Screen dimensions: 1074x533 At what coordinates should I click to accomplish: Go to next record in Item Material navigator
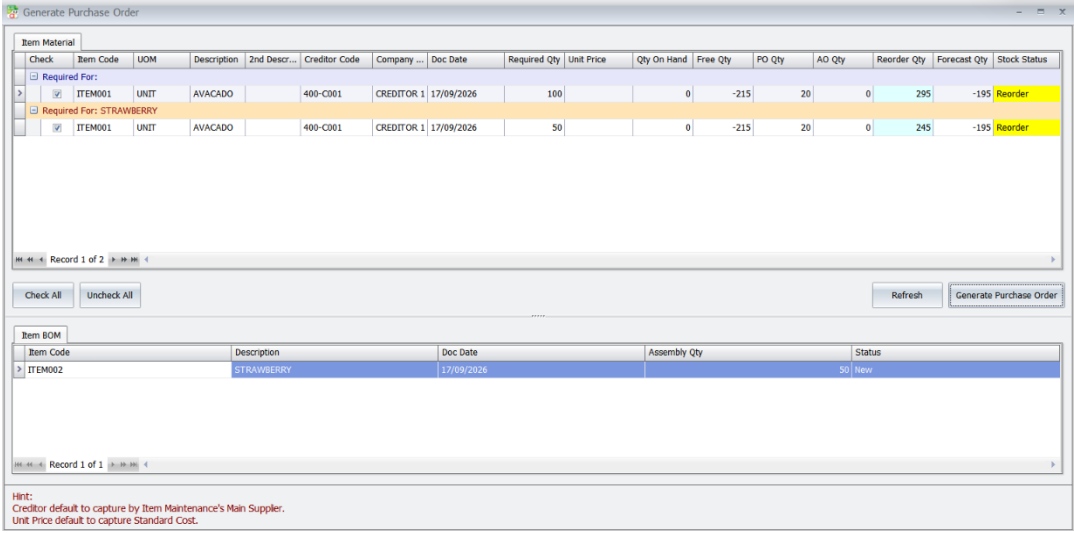[114, 260]
